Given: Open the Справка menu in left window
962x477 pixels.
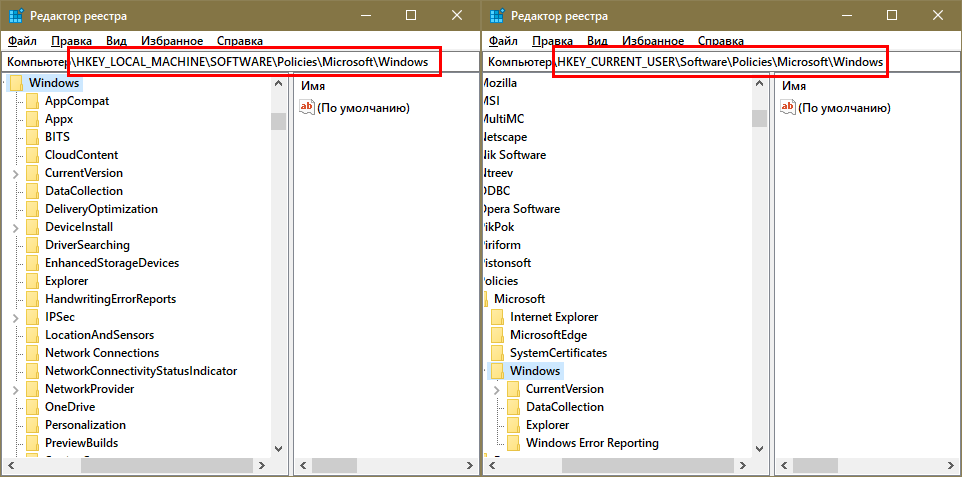Looking at the screenshot, I should click(x=239, y=41).
